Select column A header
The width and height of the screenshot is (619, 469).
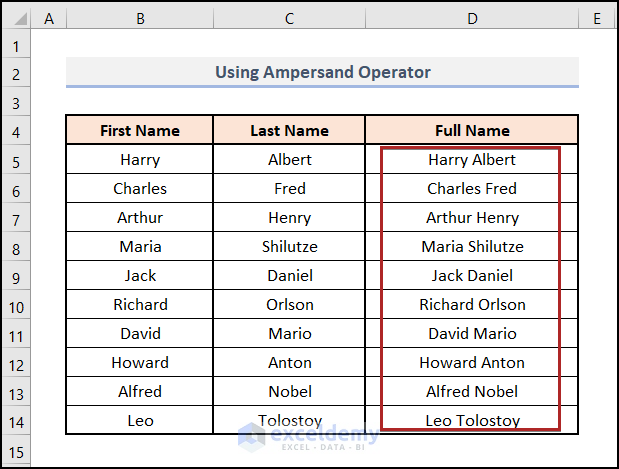pos(50,18)
